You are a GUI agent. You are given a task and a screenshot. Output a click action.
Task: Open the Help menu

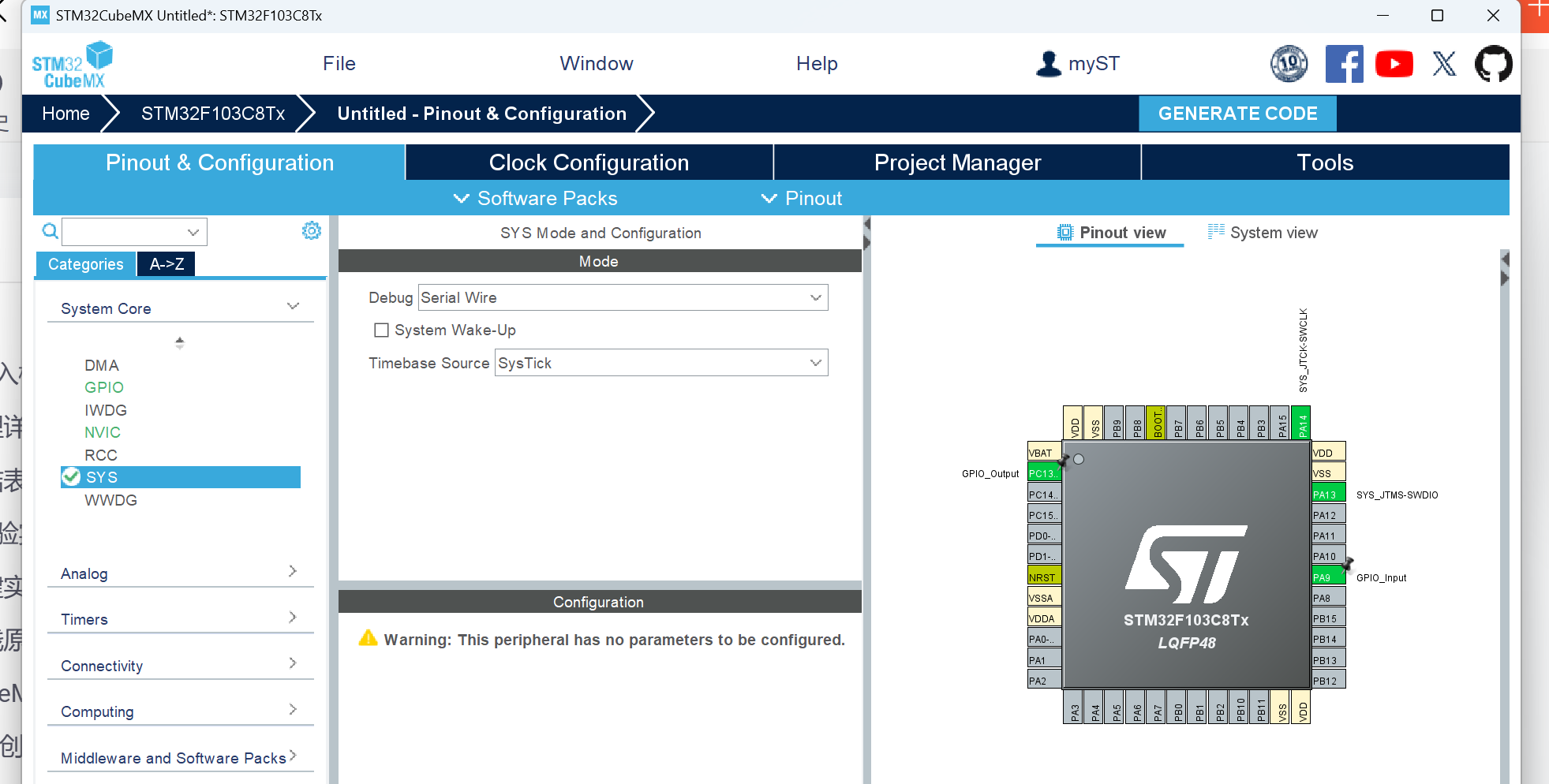817,64
